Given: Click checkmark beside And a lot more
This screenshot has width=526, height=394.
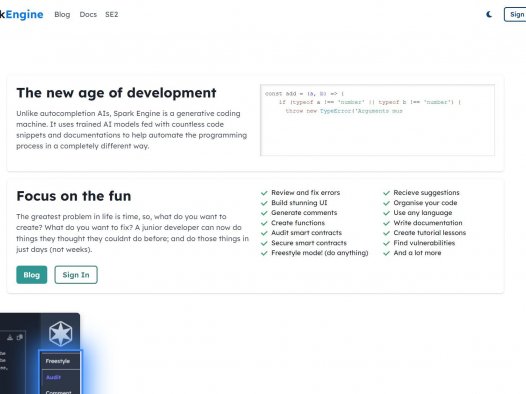Looking at the screenshot, I should tap(386, 253).
